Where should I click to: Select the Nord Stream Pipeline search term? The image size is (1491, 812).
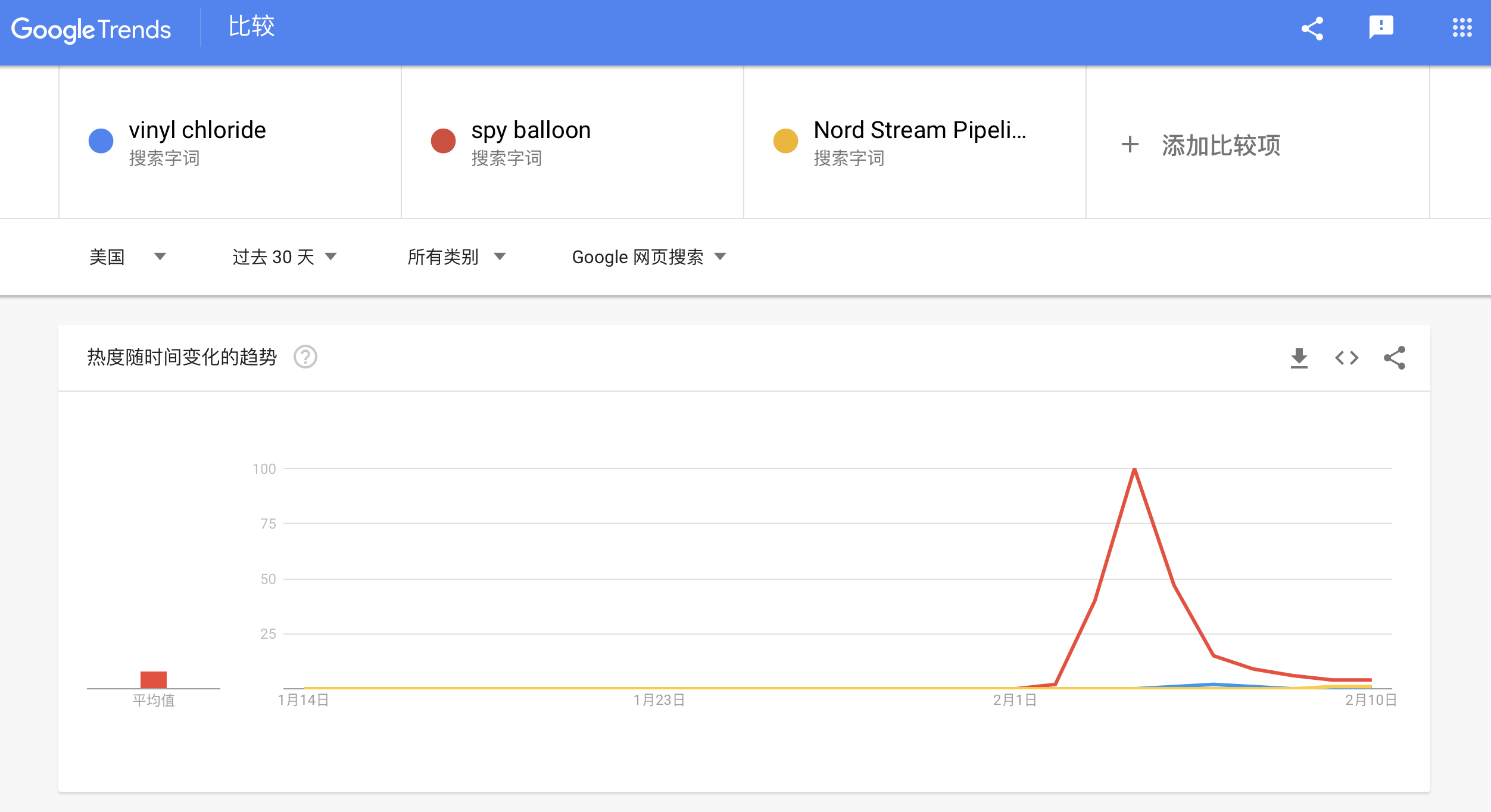click(x=919, y=130)
